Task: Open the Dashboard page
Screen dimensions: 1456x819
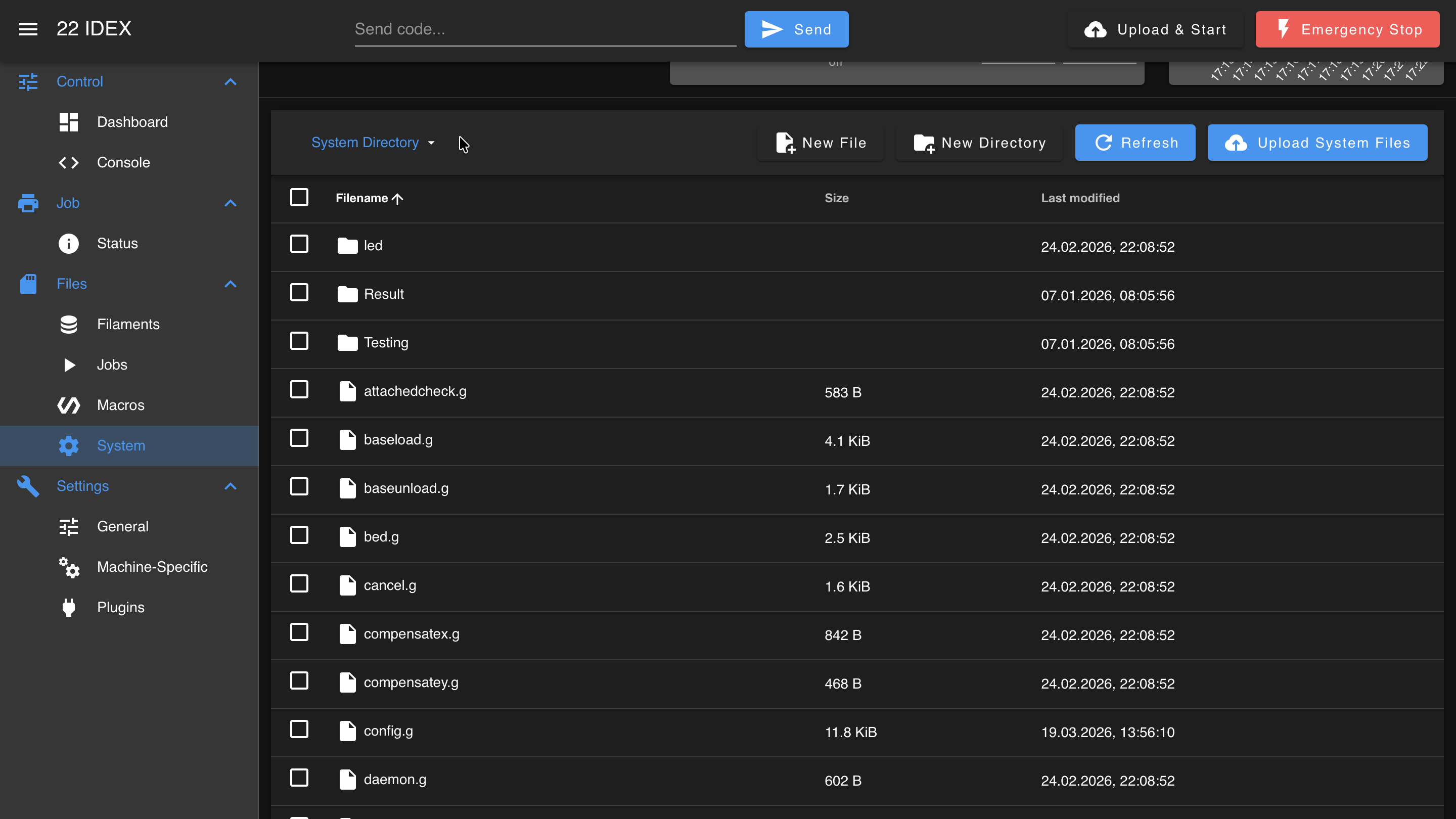Action: pyautogui.click(x=129, y=122)
